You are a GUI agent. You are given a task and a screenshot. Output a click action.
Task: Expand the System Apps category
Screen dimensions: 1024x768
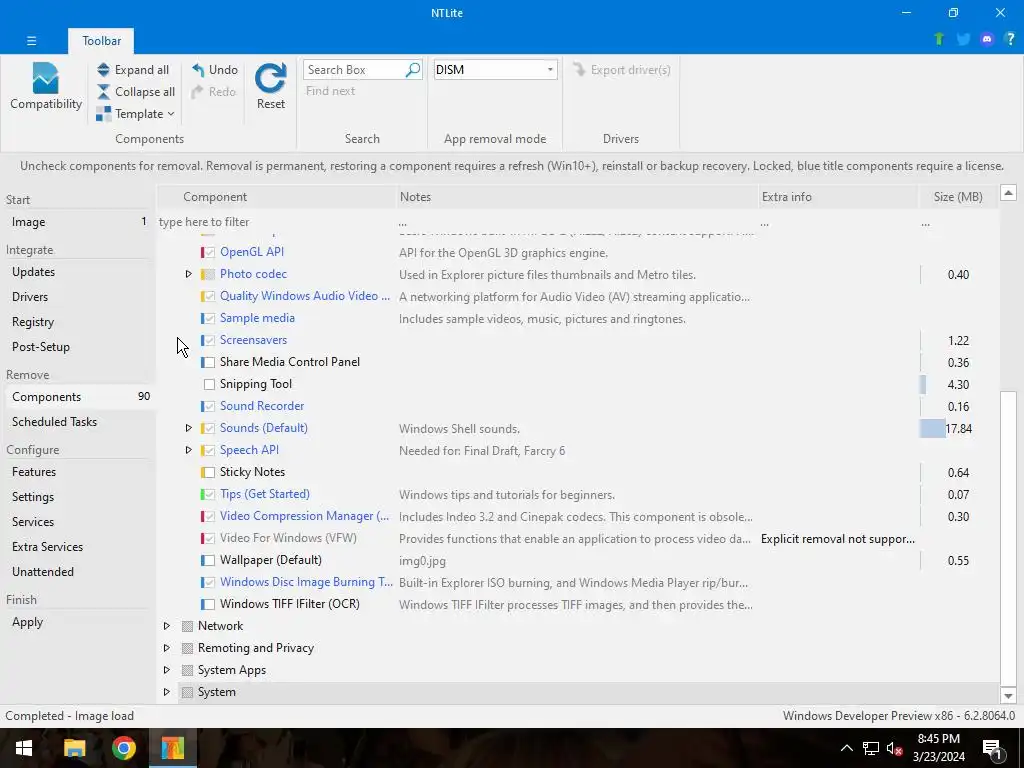coord(167,670)
